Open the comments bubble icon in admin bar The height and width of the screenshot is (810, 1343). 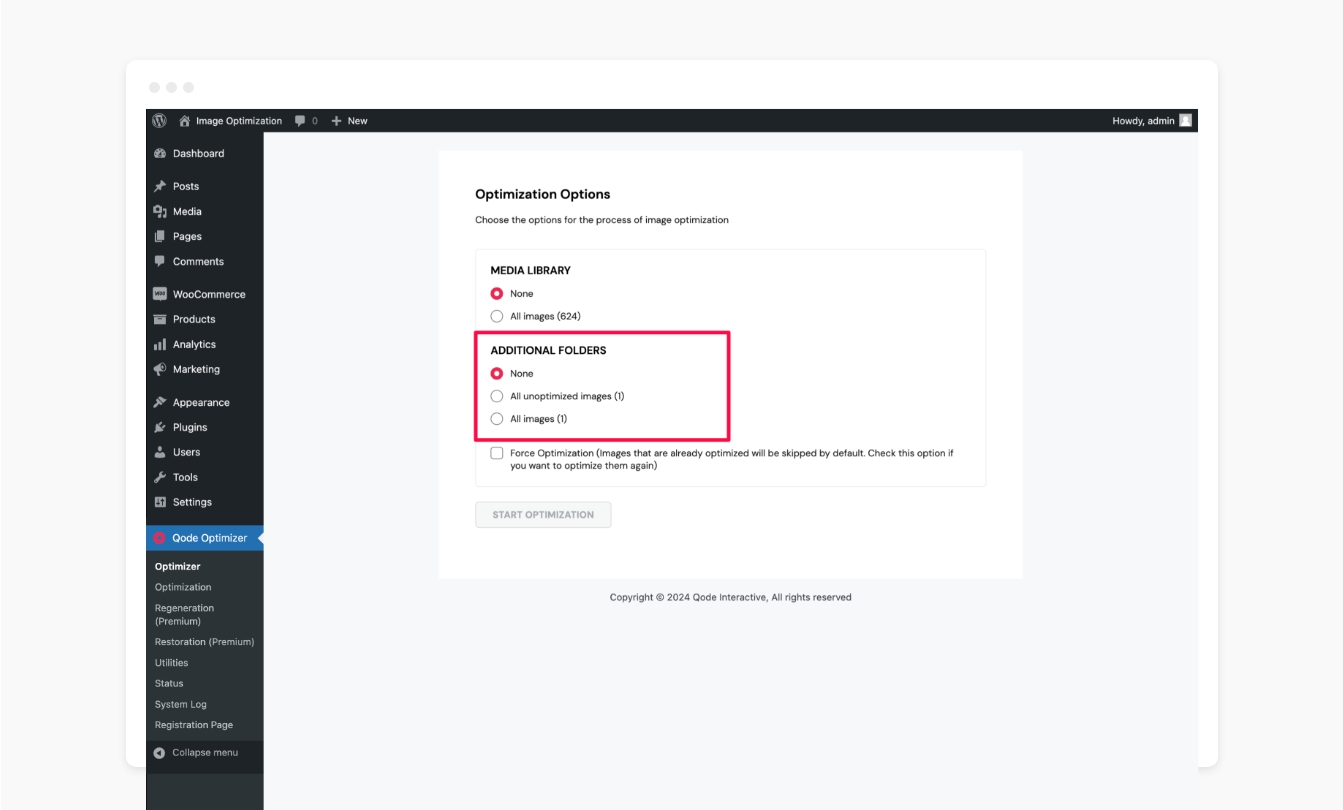click(300, 121)
